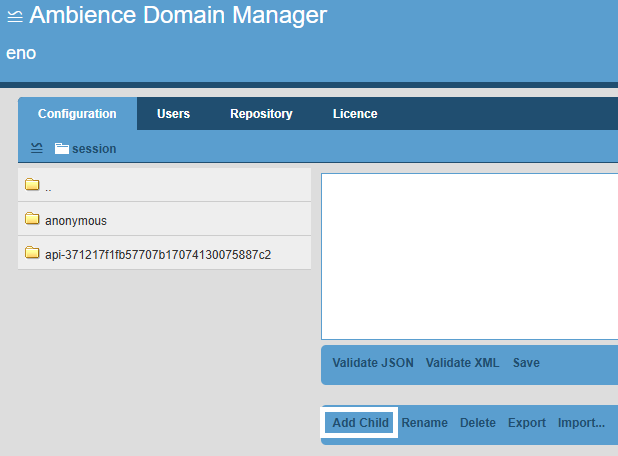
Task: Click inside the empty content editor area
Action: coord(469,256)
